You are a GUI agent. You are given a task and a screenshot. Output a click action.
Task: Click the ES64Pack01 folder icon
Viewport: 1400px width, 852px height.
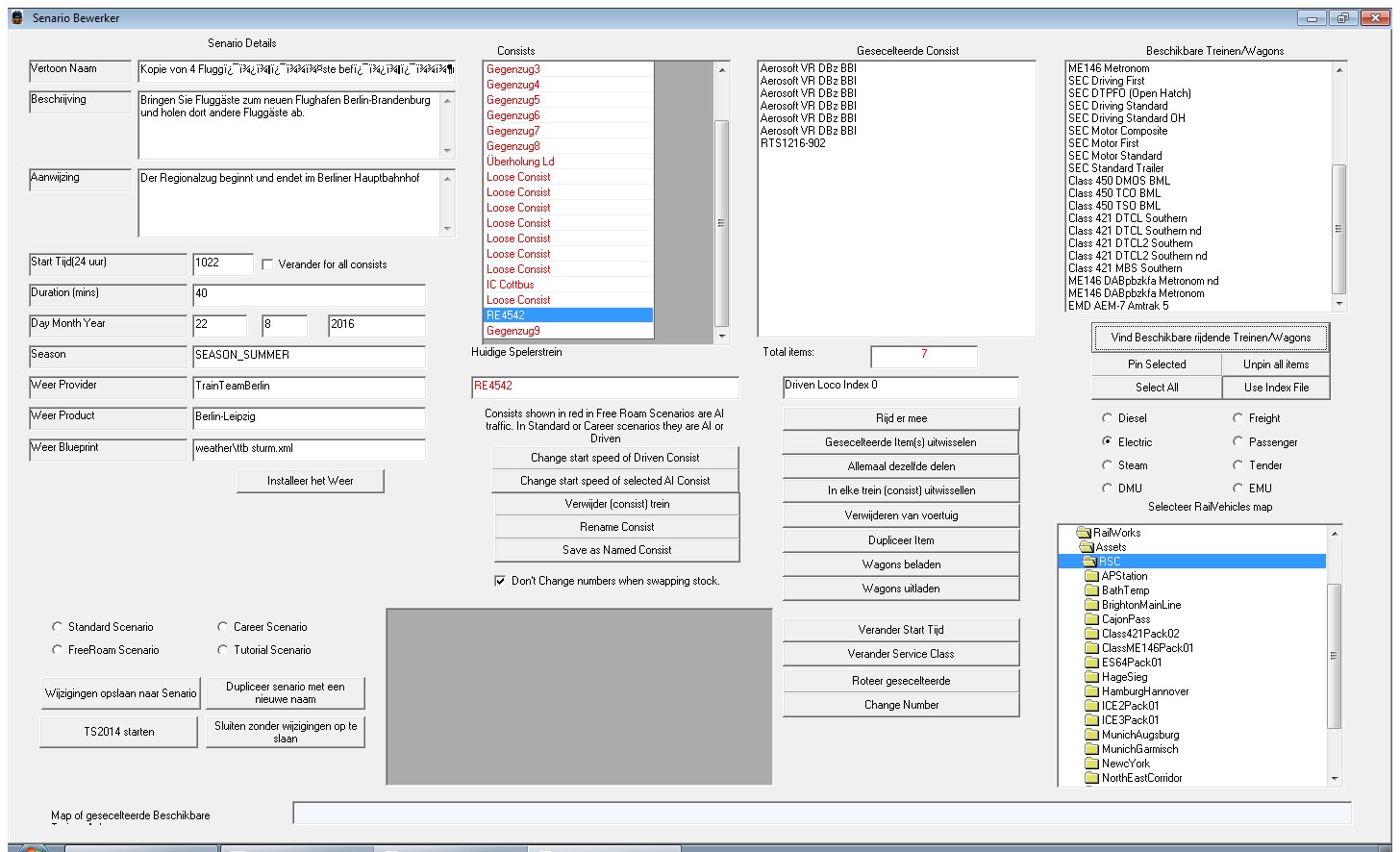[1091, 663]
